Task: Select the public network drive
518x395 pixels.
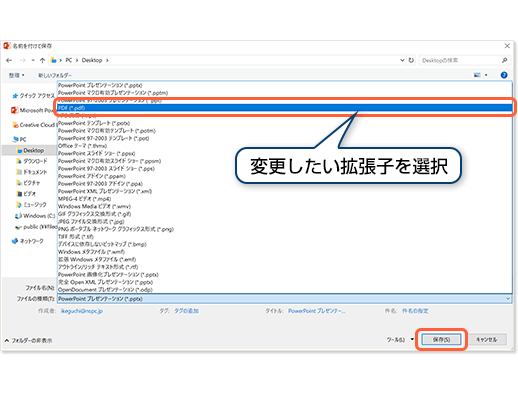Action: pos(36,227)
